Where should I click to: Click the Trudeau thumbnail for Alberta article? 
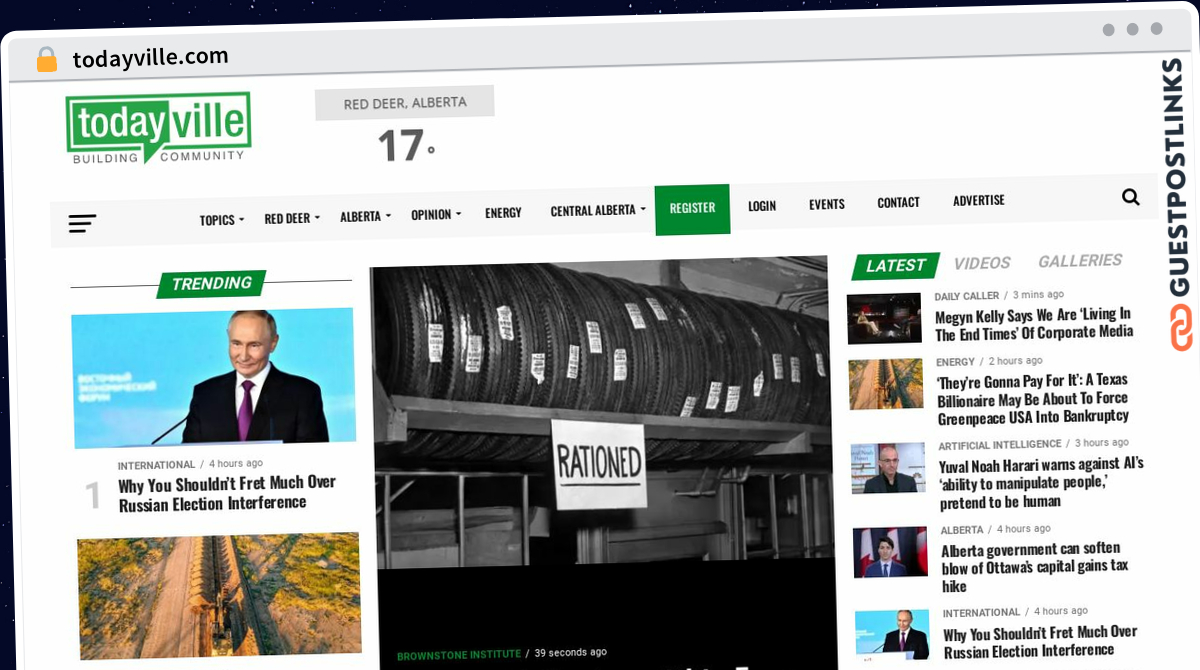pos(890,552)
